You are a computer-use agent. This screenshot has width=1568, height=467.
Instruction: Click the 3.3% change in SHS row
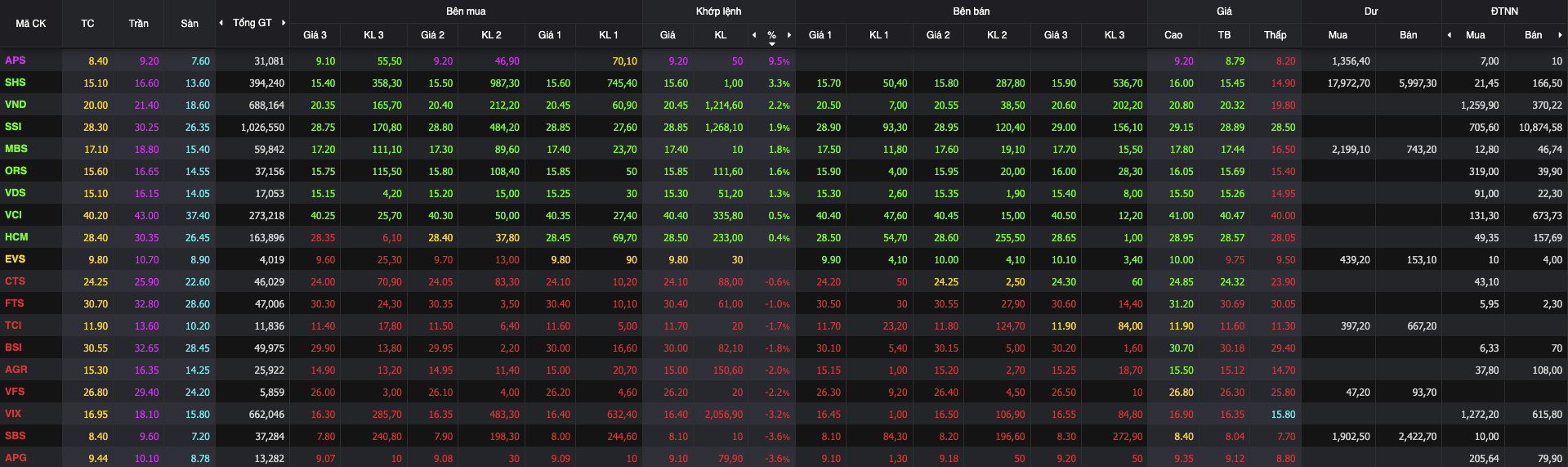coord(779,83)
